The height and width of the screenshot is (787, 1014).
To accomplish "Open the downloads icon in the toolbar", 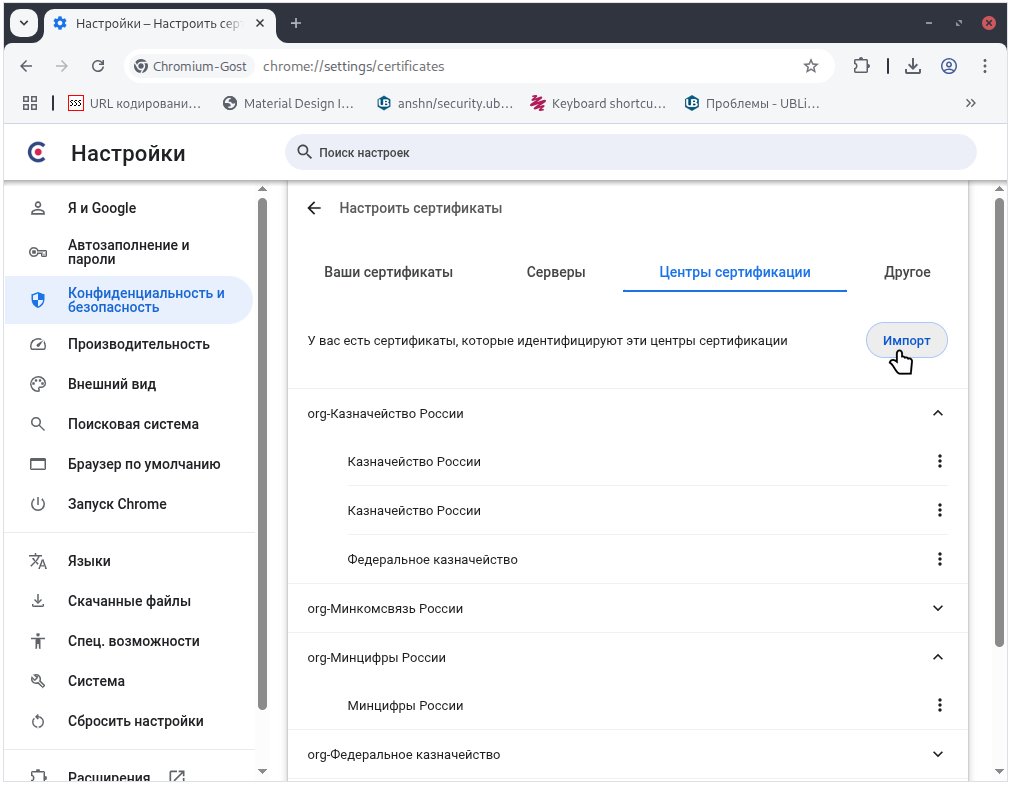I will (x=912, y=66).
